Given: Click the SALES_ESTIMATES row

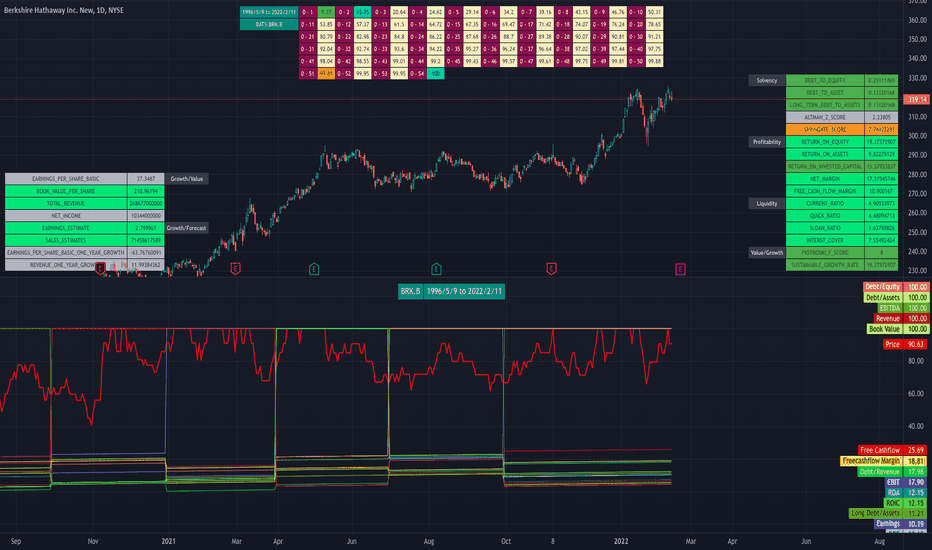Looking at the screenshot, I should pos(84,240).
